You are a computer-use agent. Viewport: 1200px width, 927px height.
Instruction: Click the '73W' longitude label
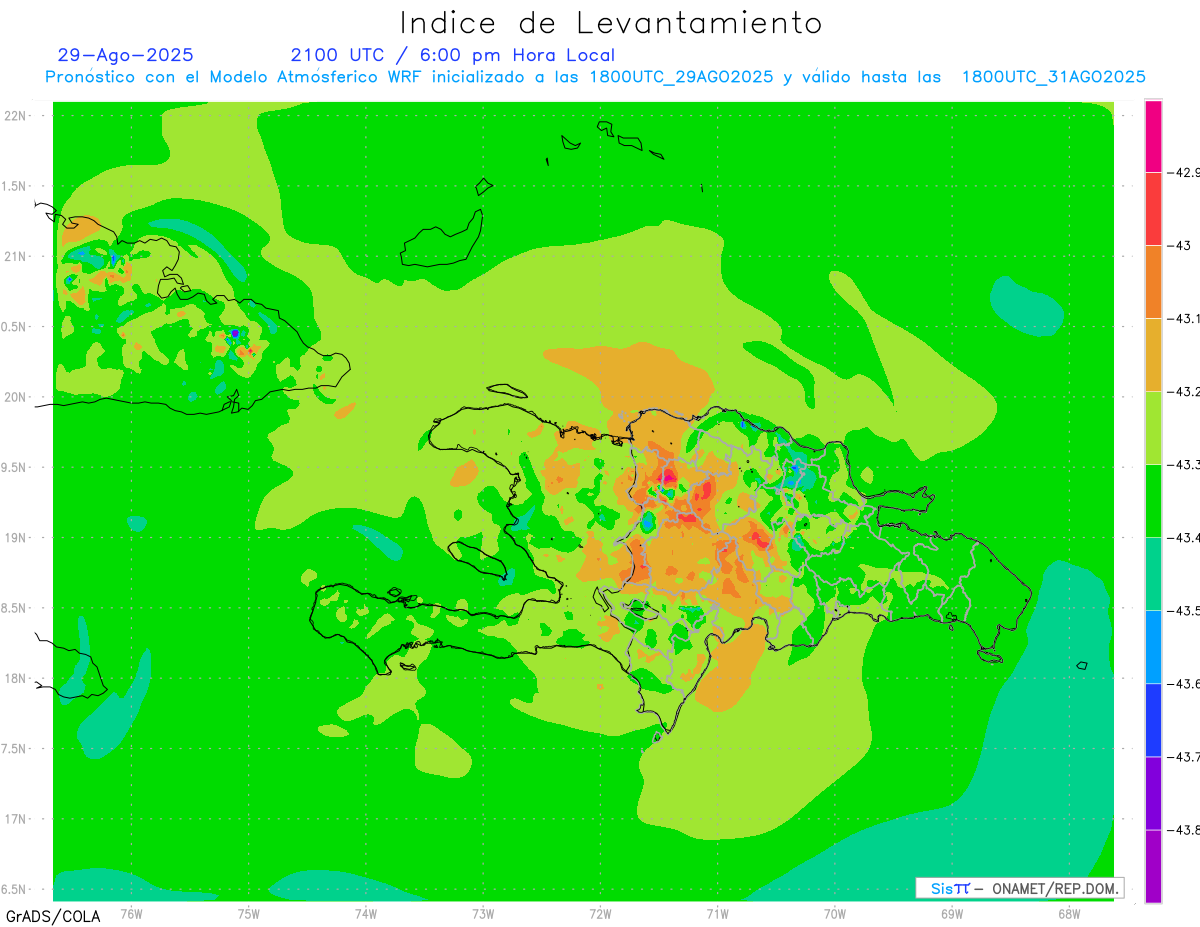(483, 913)
